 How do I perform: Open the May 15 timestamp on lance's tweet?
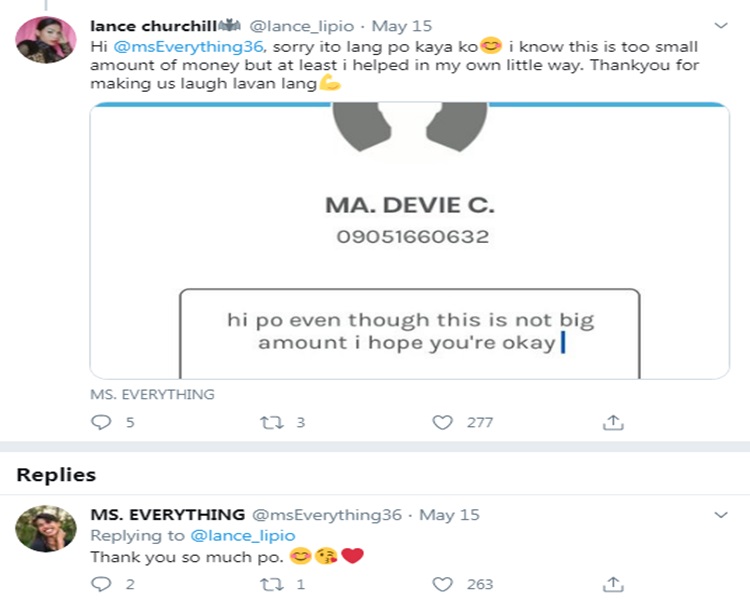pos(402,26)
